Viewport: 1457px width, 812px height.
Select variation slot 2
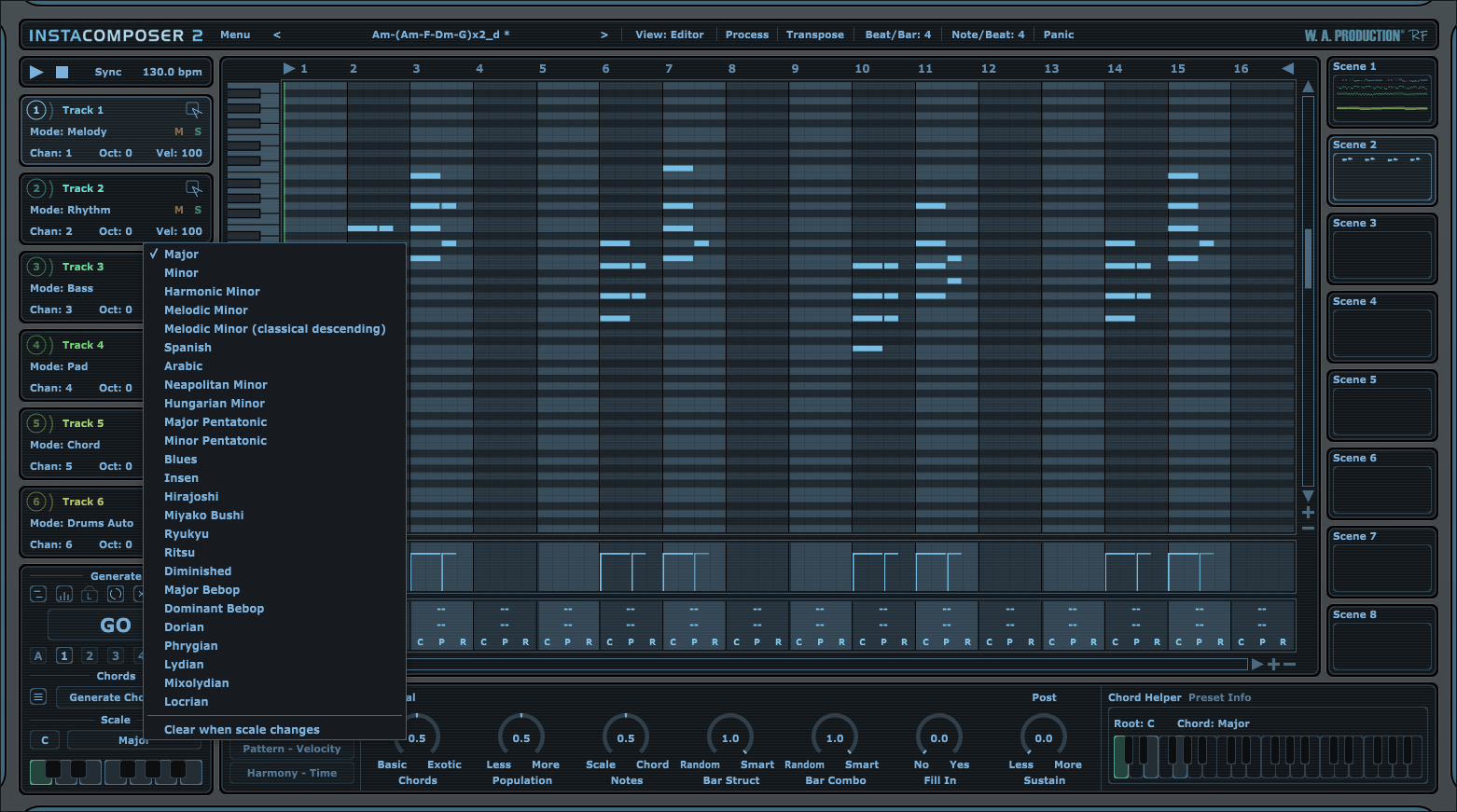tap(90, 655)
